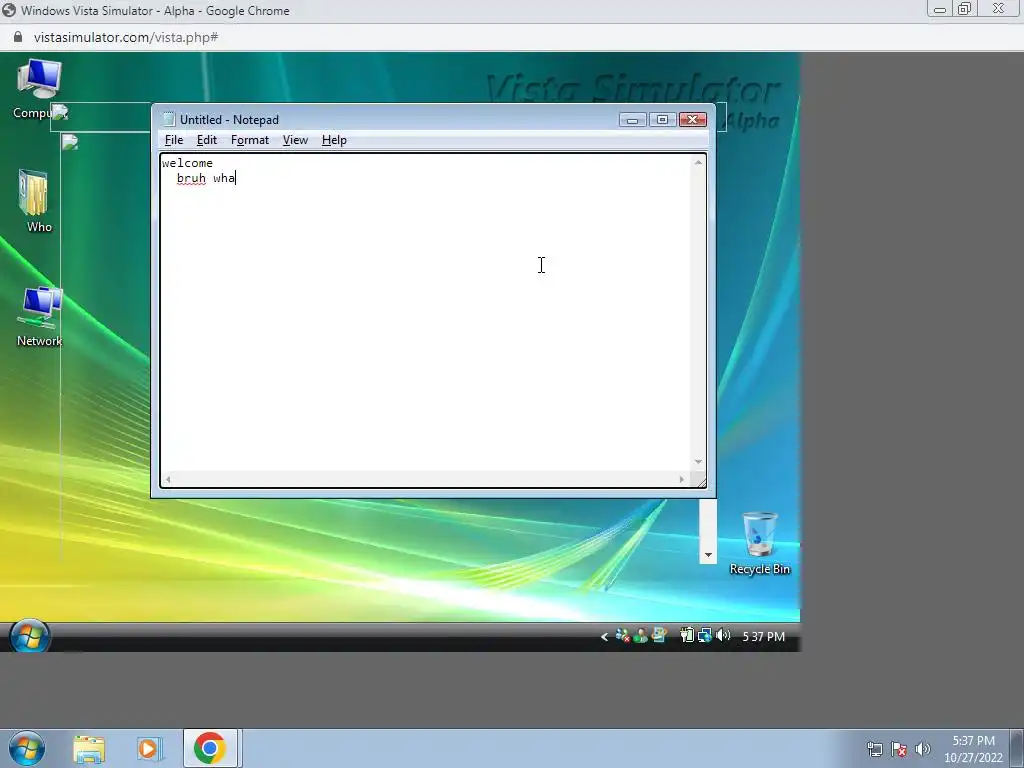The image size is (1024, 768).
Task: Close the Notepad window
Action: point(693,120)
